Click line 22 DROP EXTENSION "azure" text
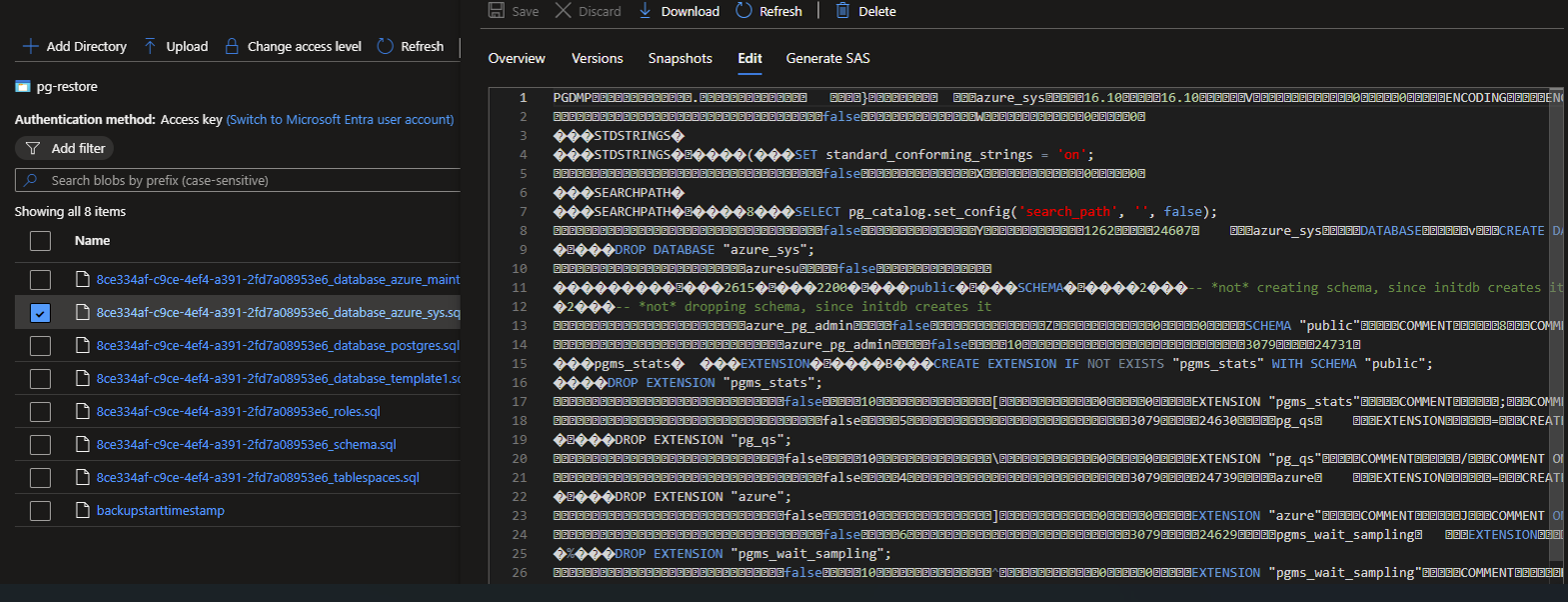Screen dimensions: 1568x602 [x=703, y=496]
